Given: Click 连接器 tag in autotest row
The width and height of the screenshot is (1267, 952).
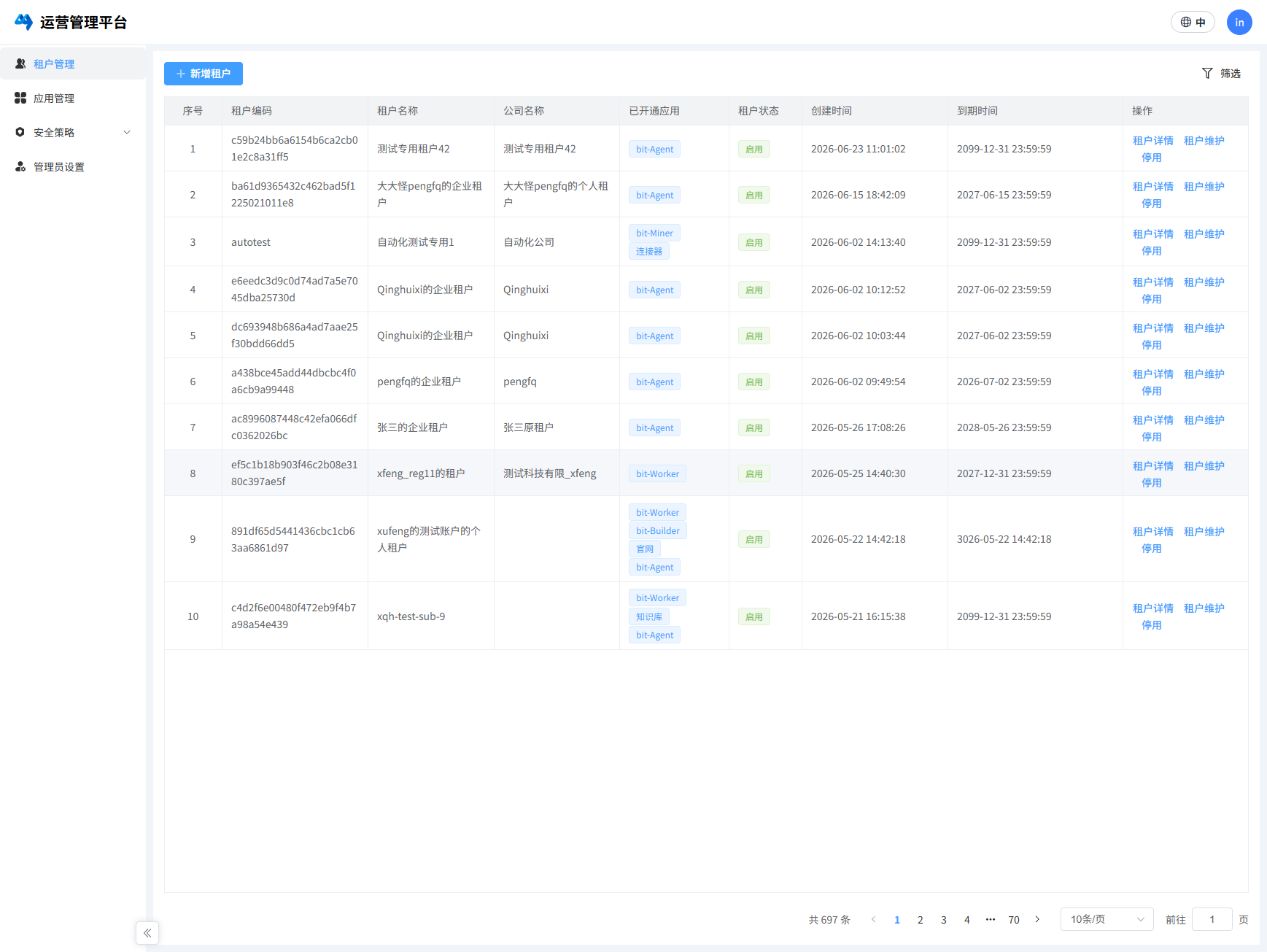Looking at the screenshot, I should [x=649, y=251].
